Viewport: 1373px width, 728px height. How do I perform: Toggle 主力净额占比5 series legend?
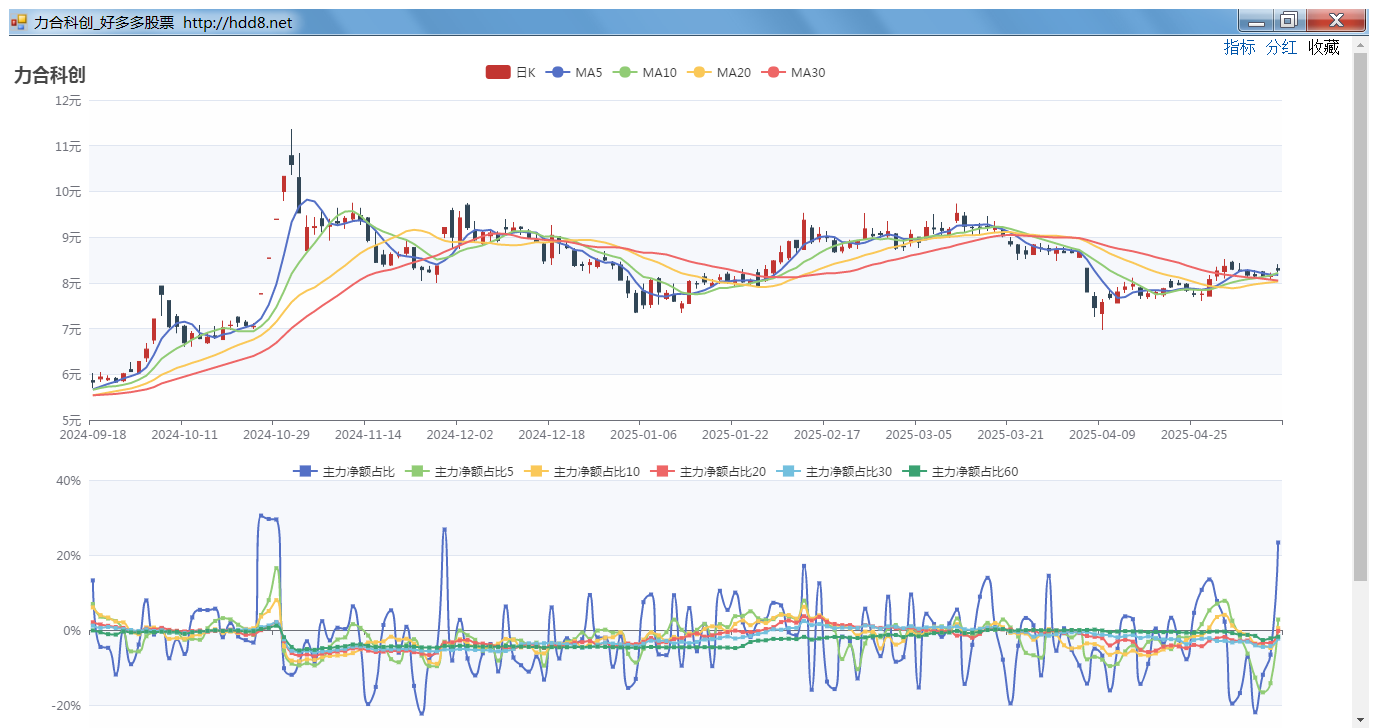[x=461, y=471]
